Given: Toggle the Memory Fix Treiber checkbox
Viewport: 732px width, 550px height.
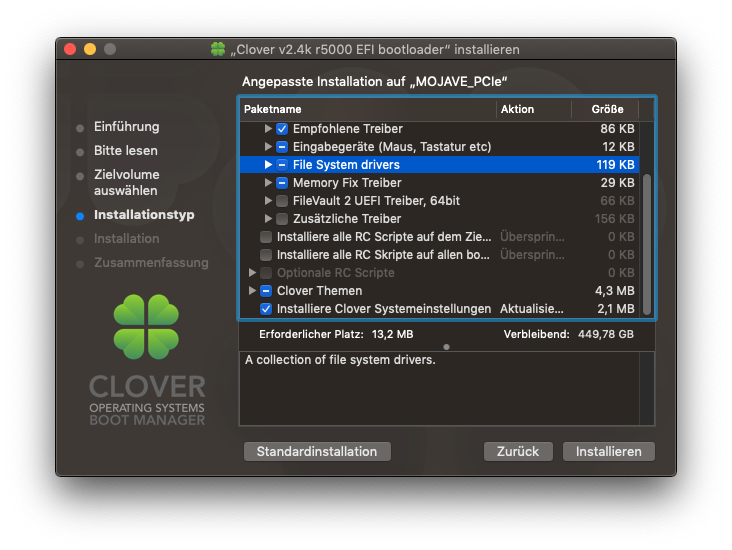Looking at the screenshot, I should (x=282, y=183).
